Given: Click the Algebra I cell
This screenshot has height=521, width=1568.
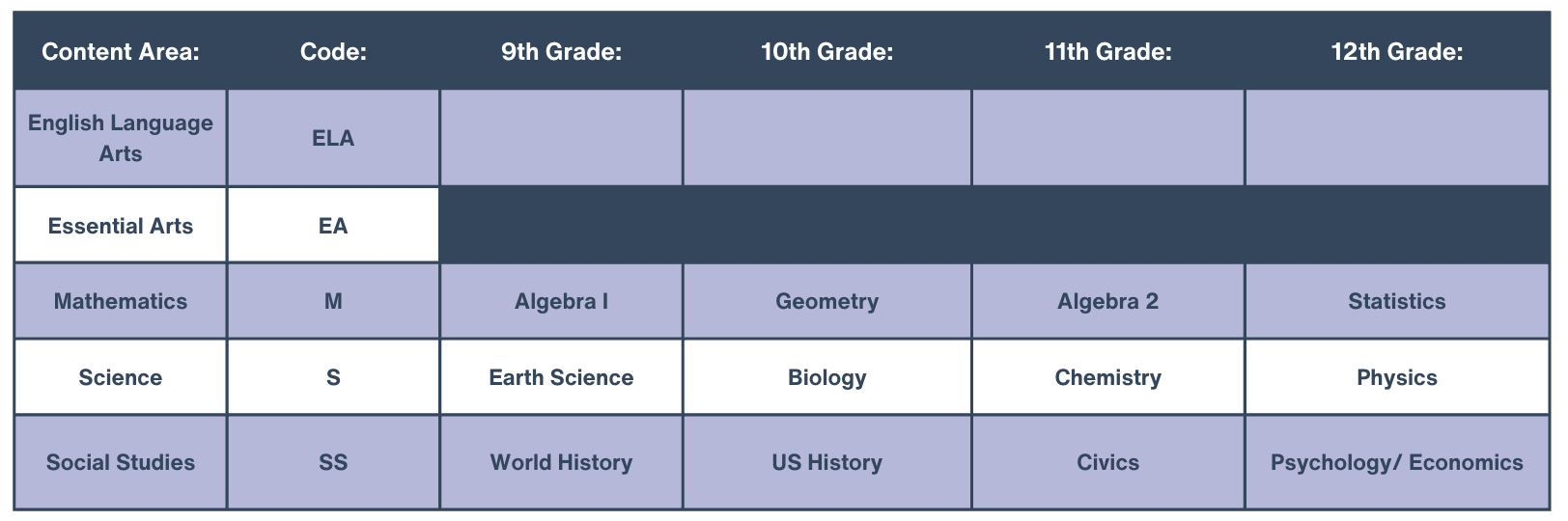Looking at the screenshot, I should [561, 301].
